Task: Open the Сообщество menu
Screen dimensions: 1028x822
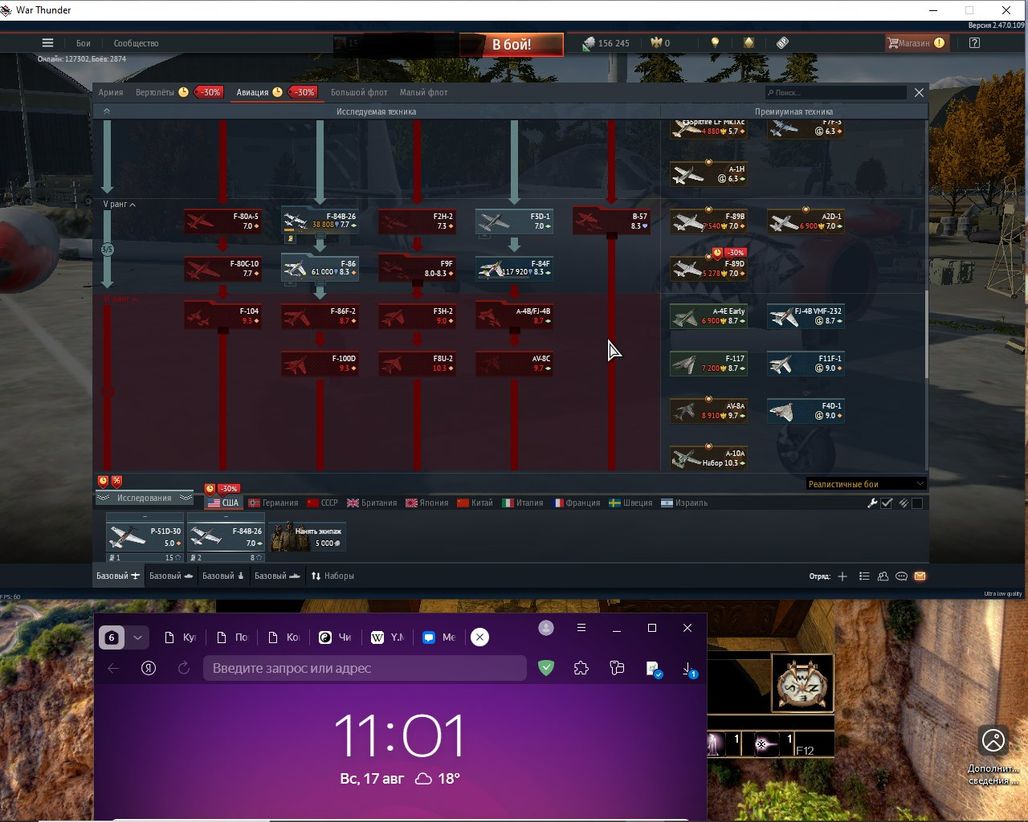Action: click(136, 43)
